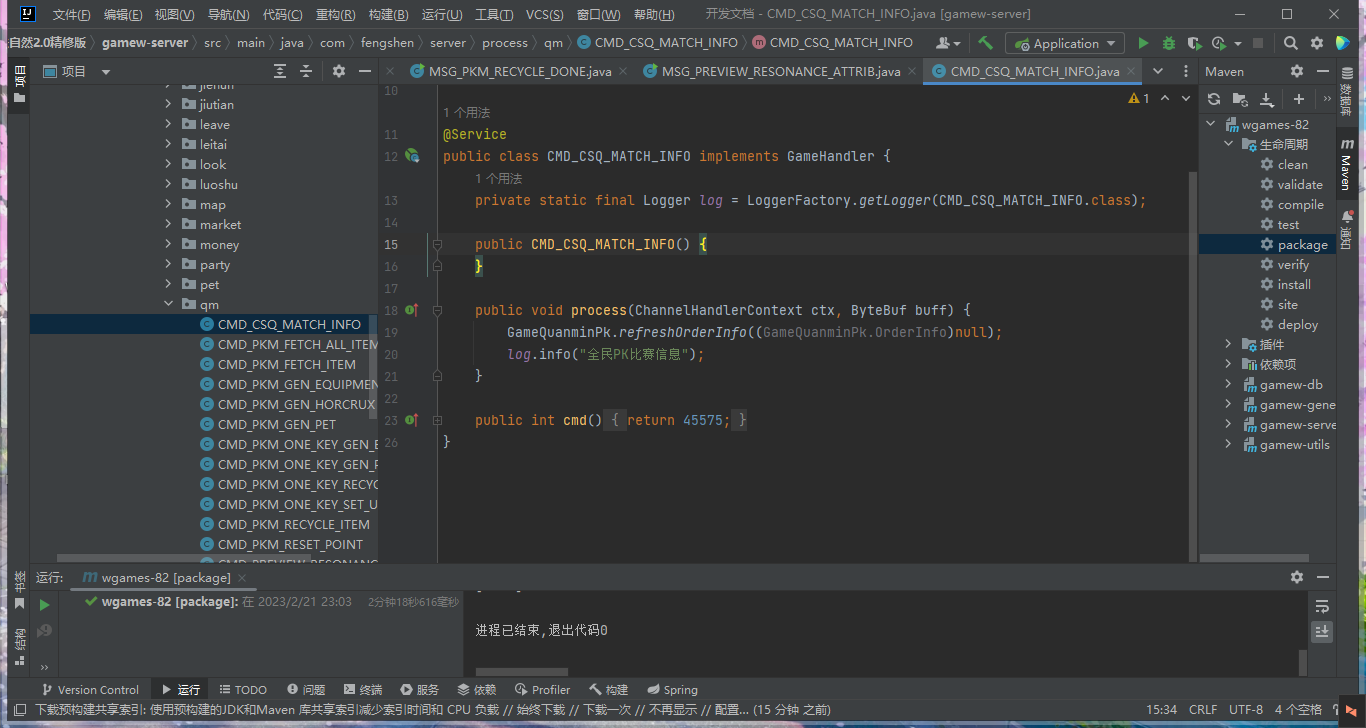Expand the 插件 node in Maven
Viewport: 1366px width, 728px height.
(x=1228, y=344)
